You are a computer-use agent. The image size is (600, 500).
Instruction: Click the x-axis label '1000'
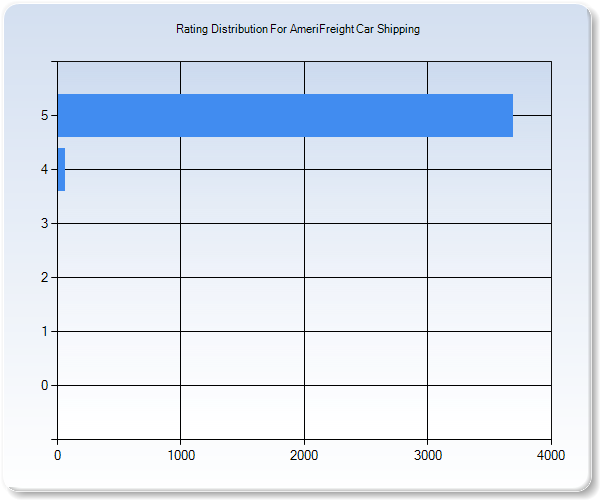(x=181, y=455)
